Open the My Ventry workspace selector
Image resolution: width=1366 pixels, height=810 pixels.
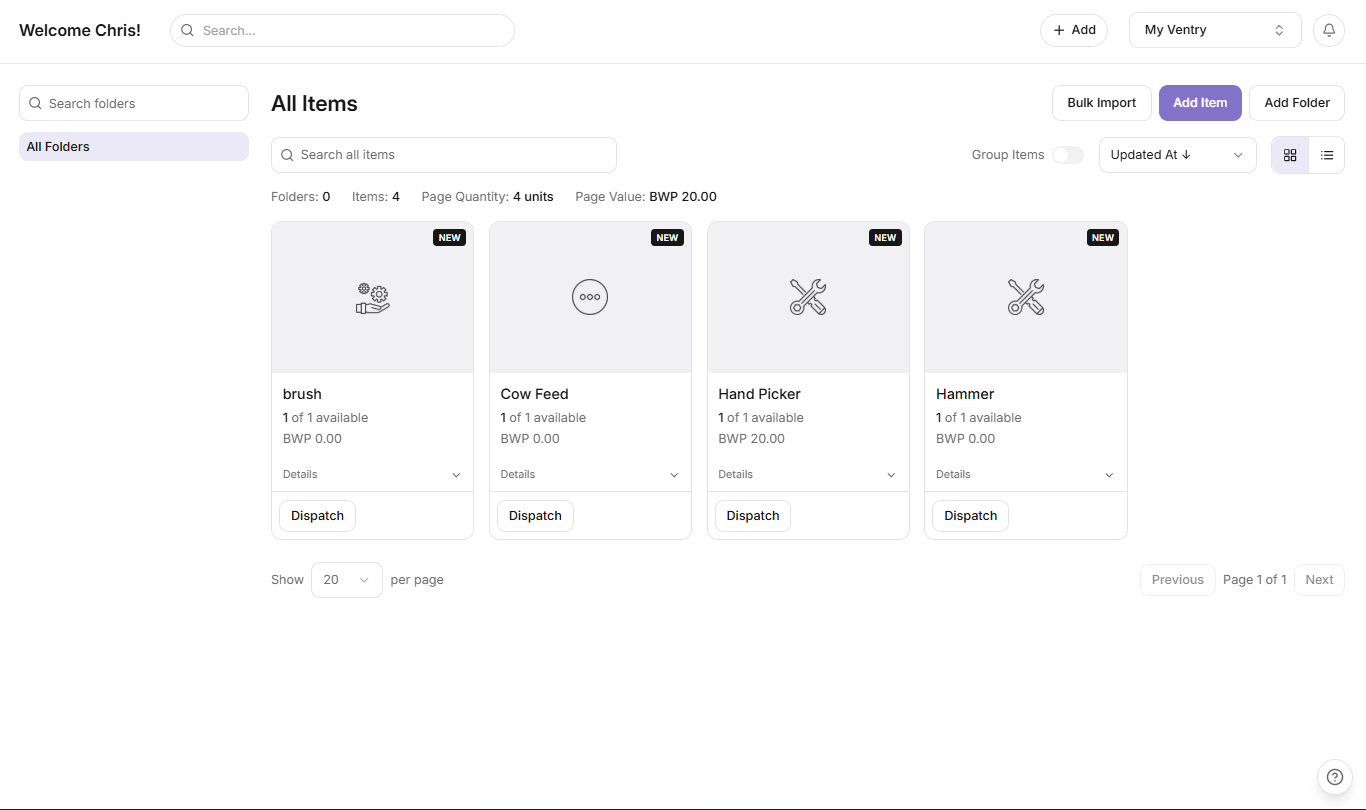(x=1215, y=30)
